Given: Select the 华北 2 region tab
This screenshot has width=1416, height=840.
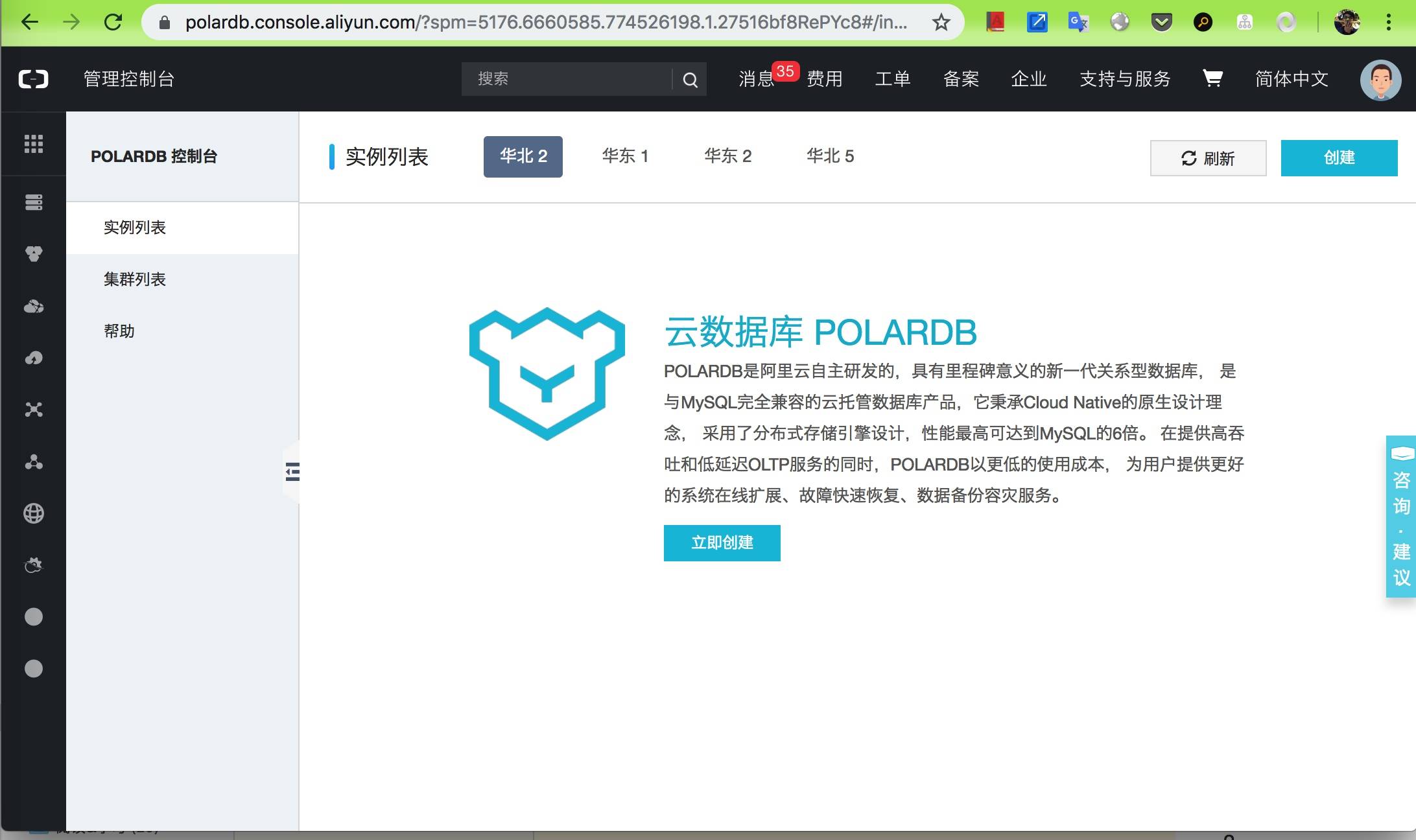Looking at the screenshot, I should pyautogui.click(x=523, y=157).
